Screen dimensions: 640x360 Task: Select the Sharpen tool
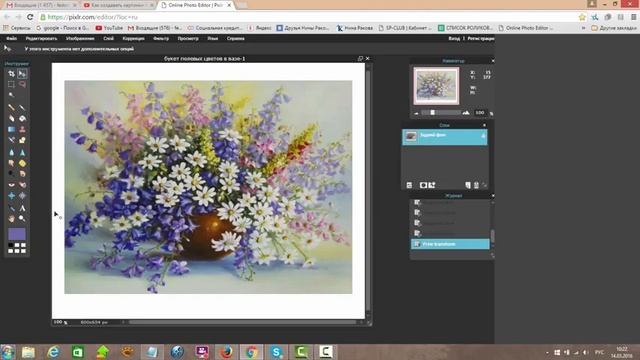click(22, 152)
